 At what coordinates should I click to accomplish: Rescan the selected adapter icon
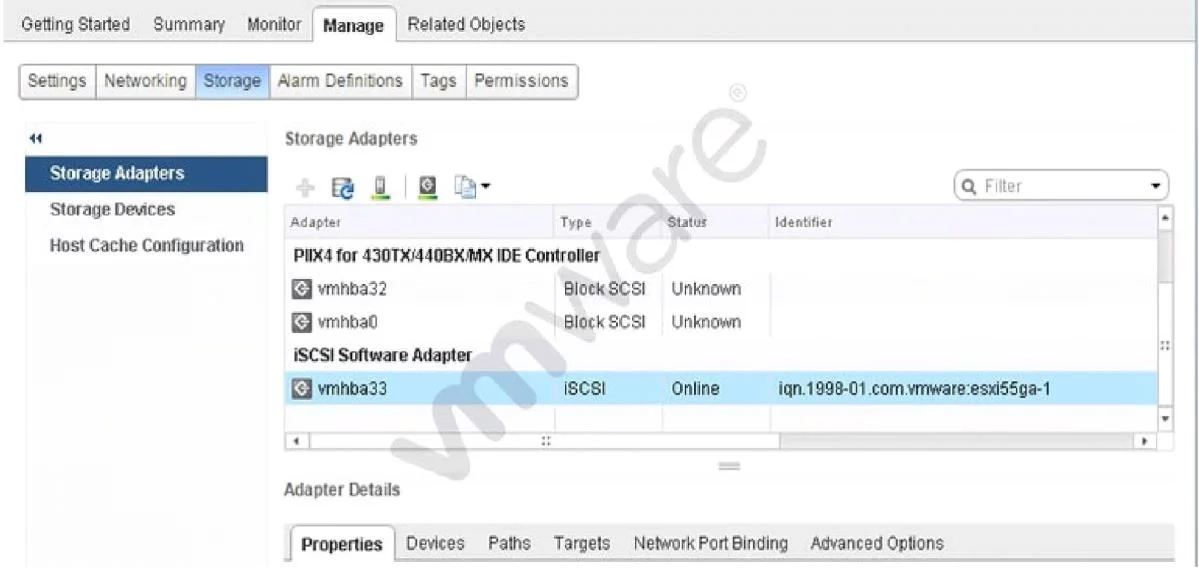(x=429, y=187)
